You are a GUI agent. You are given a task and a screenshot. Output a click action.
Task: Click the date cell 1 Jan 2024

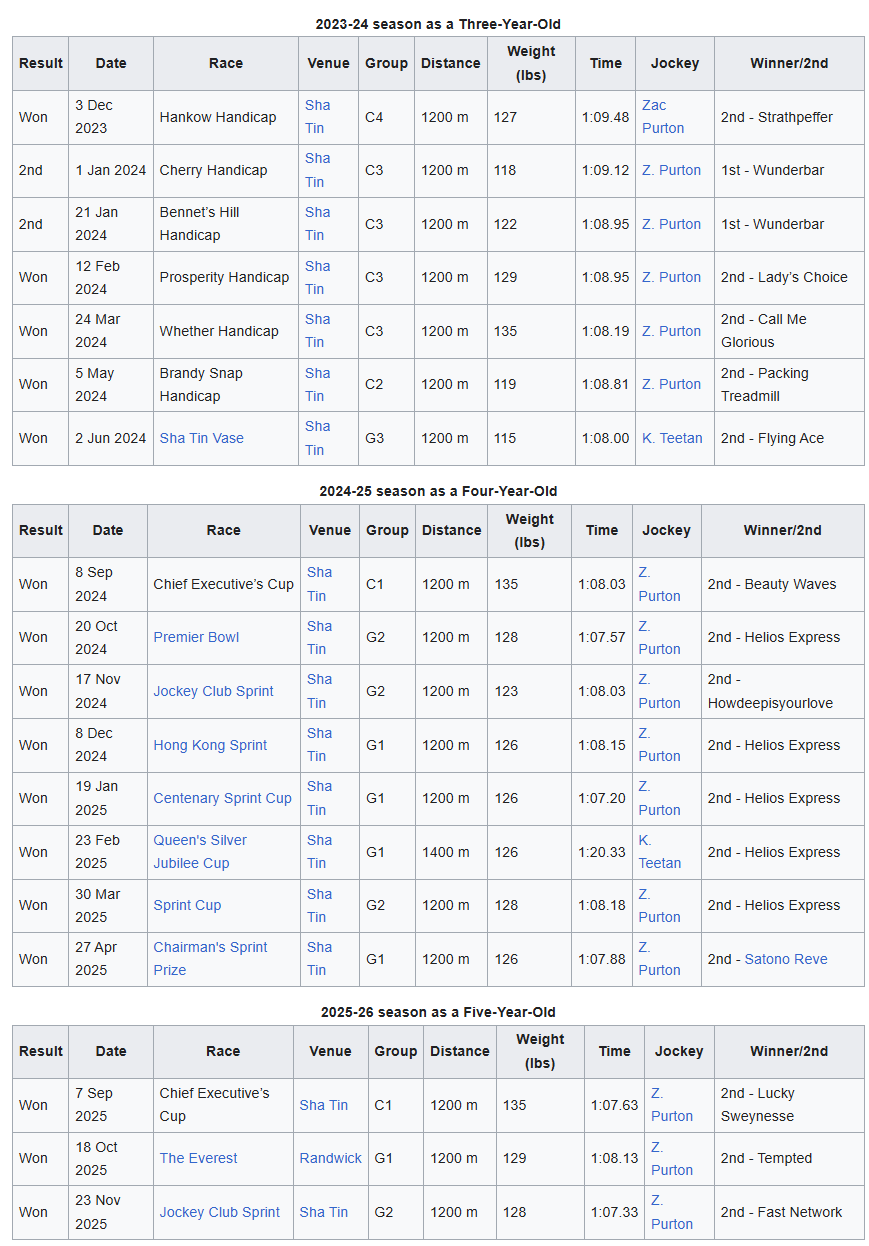tap(110, 170)
